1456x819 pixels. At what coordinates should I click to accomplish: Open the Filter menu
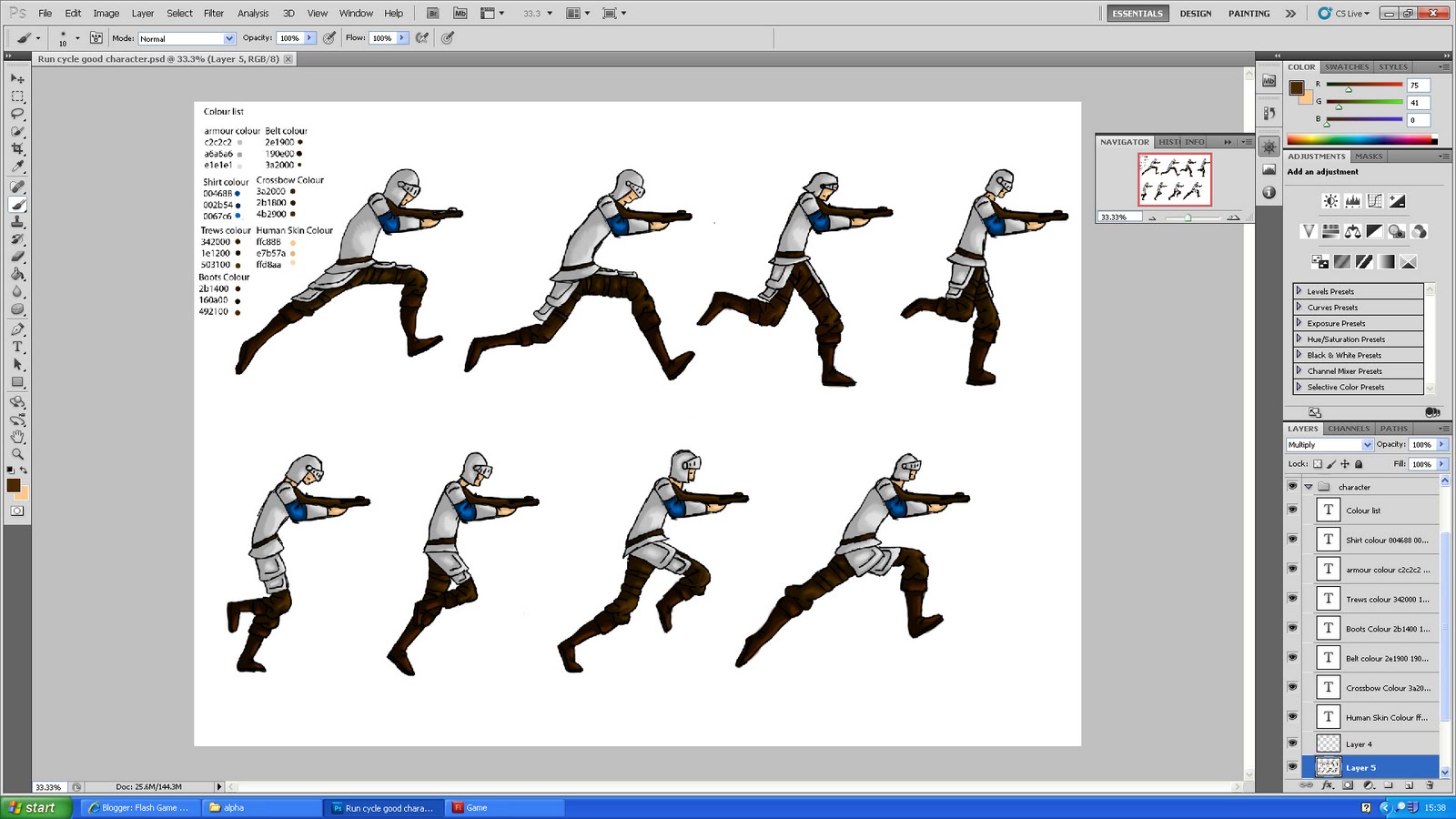coord(213,13)
